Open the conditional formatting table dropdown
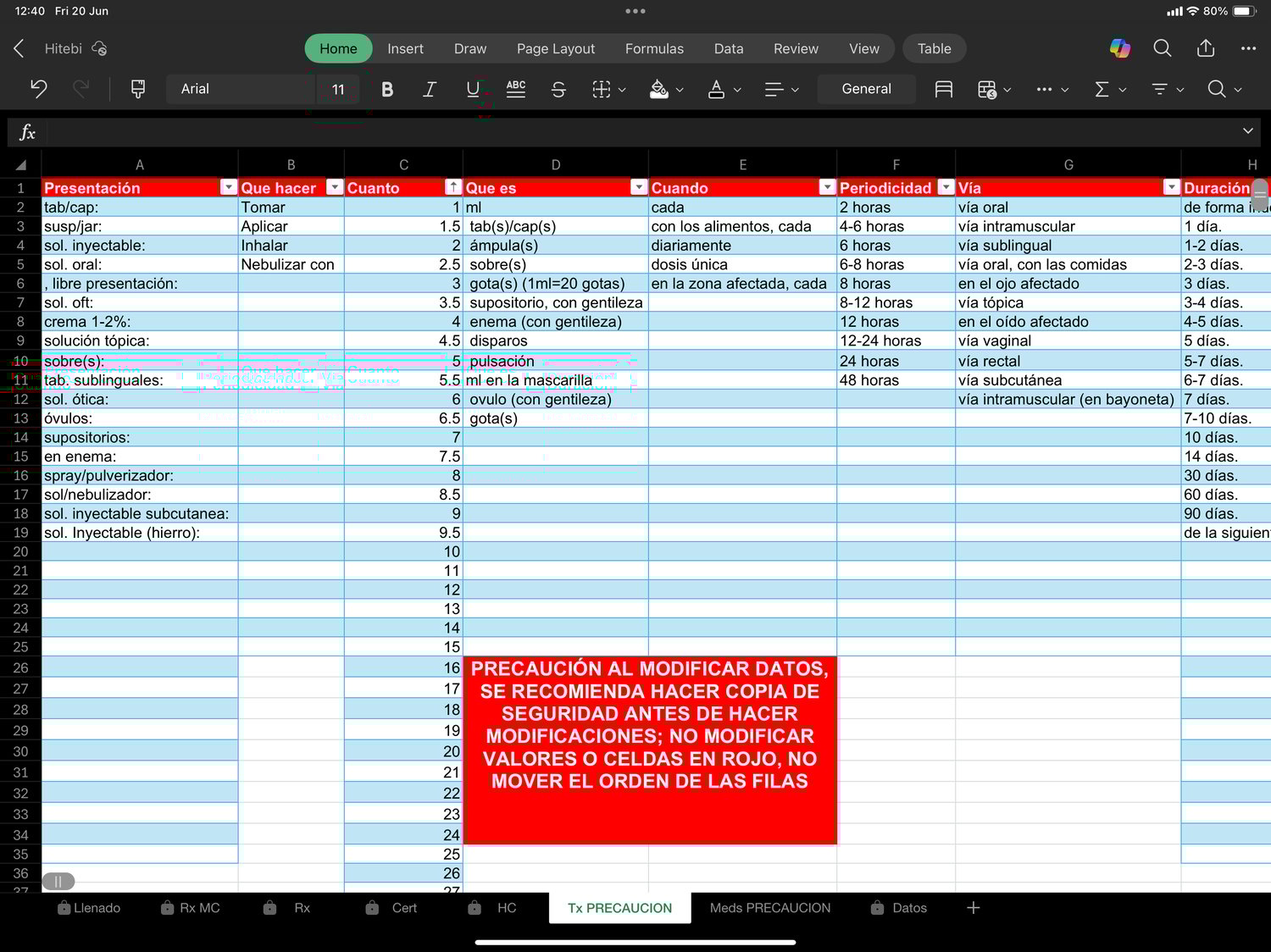This screenshot has width=1271, height=952. coord(995,89)
